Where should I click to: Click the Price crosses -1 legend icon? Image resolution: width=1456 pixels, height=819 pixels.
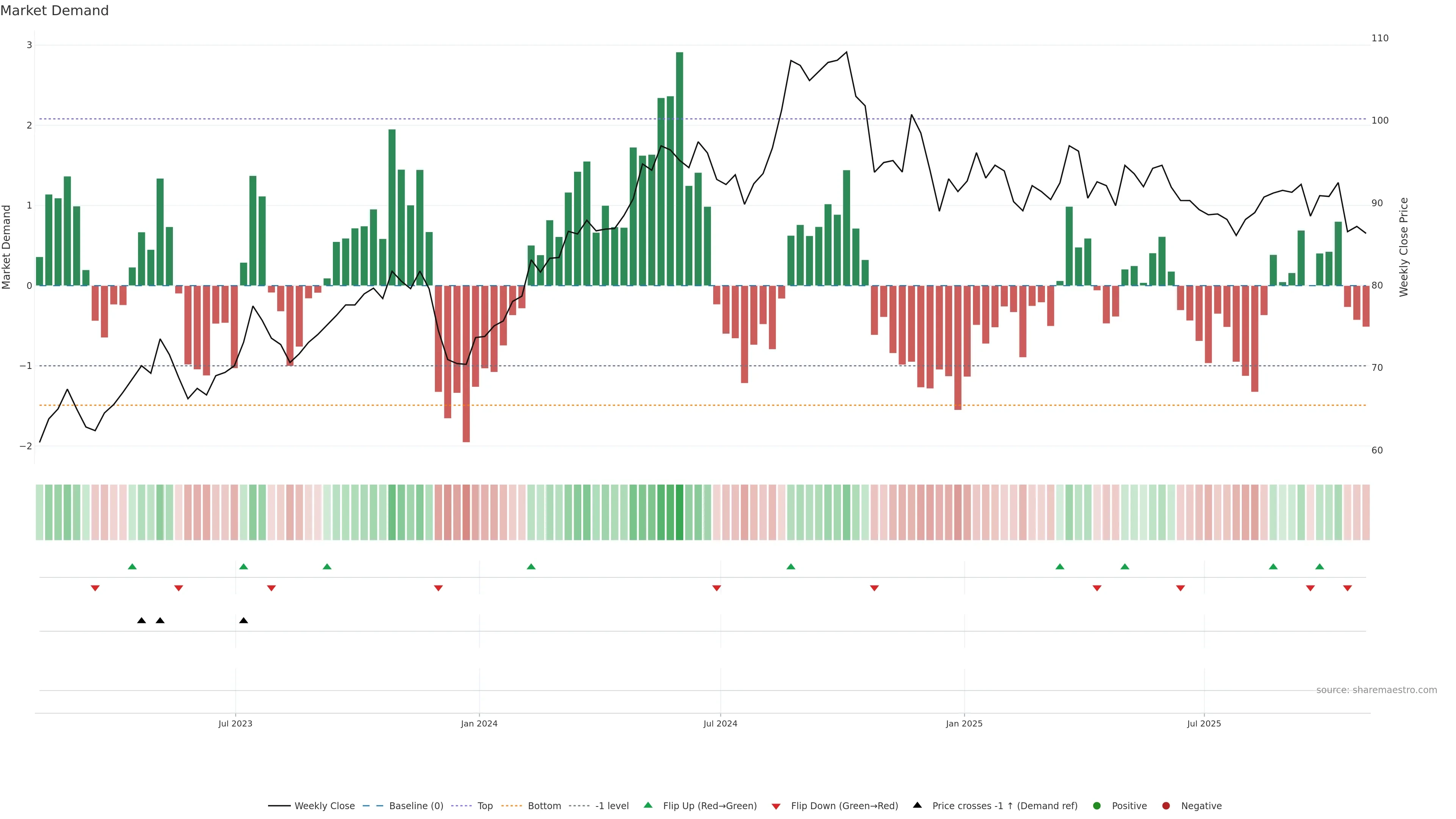coord(917,805)
